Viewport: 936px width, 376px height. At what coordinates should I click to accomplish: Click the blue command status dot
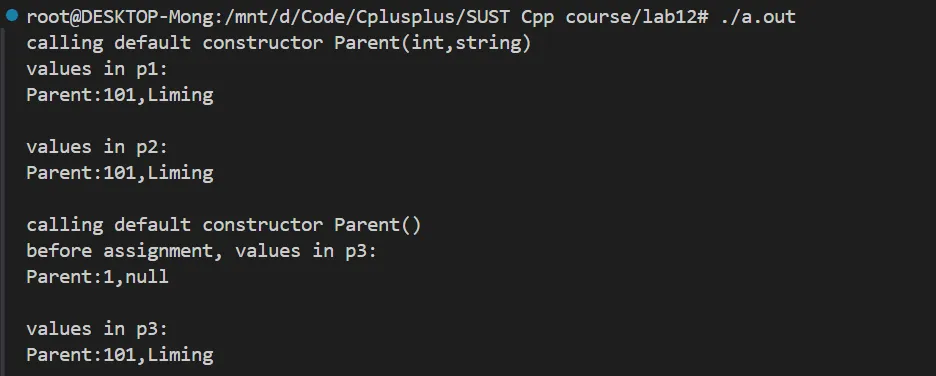12,16
